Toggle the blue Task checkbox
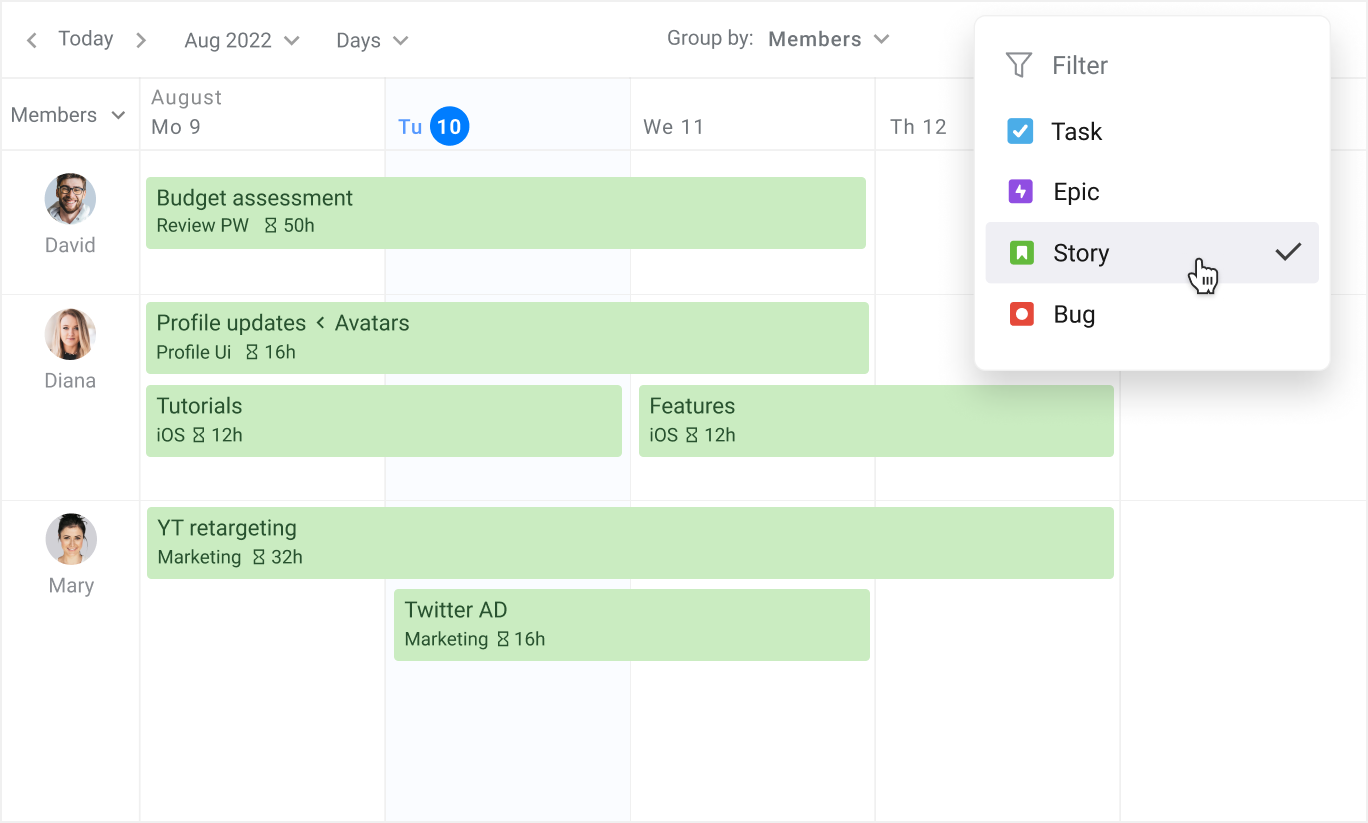Screen dimensions: 1368x823 tap(1020, 131)
